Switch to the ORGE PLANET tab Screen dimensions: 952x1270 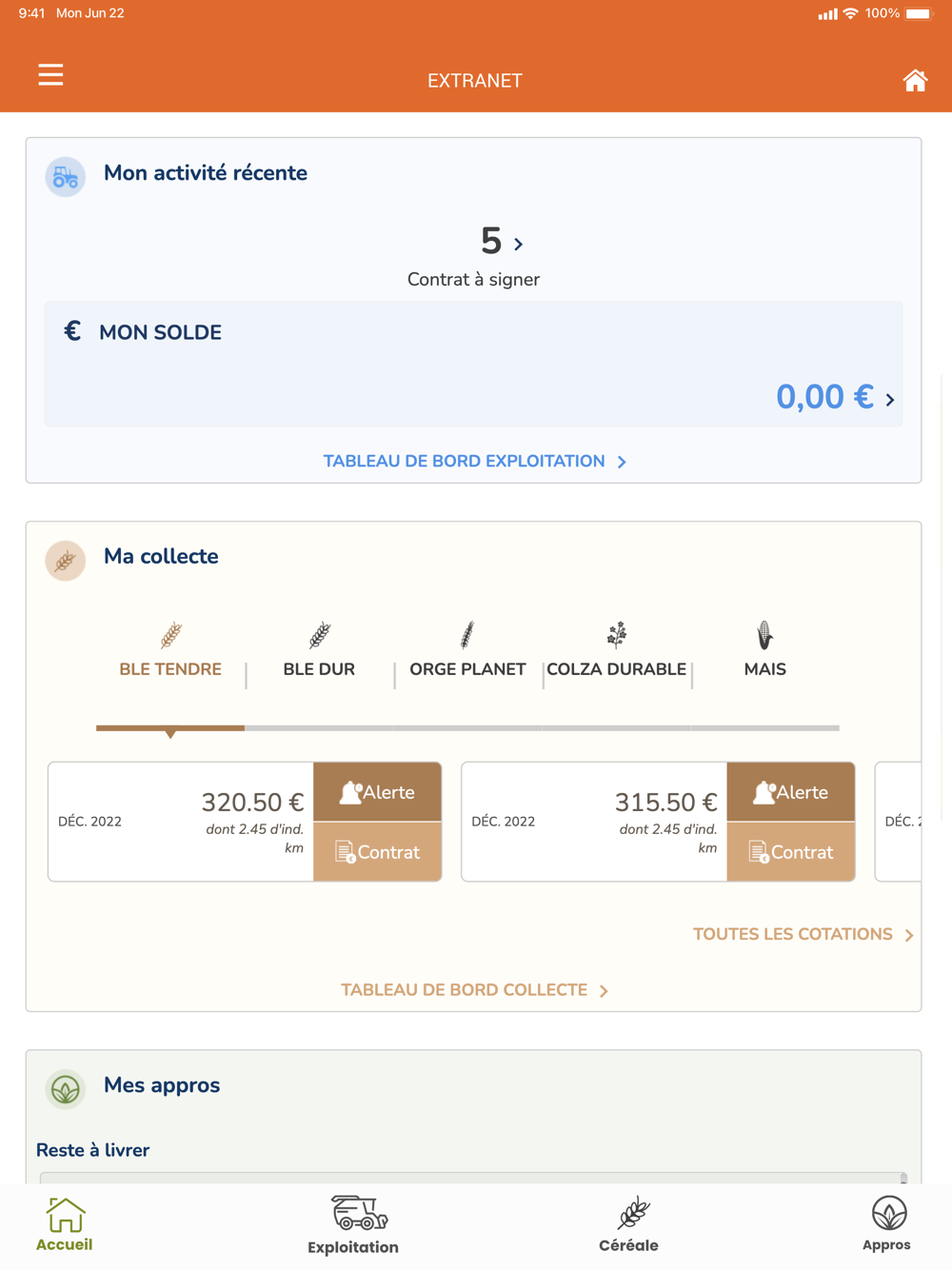[467, 650]
